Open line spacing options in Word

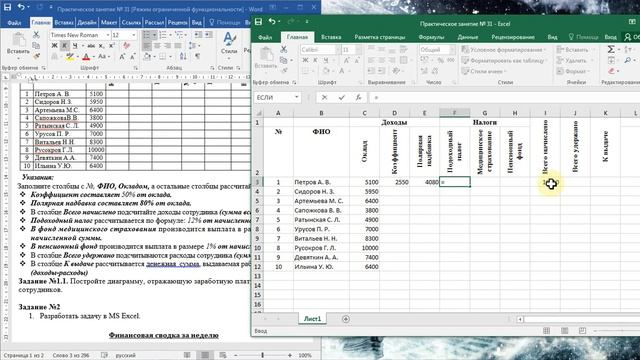tap(193, 46)
